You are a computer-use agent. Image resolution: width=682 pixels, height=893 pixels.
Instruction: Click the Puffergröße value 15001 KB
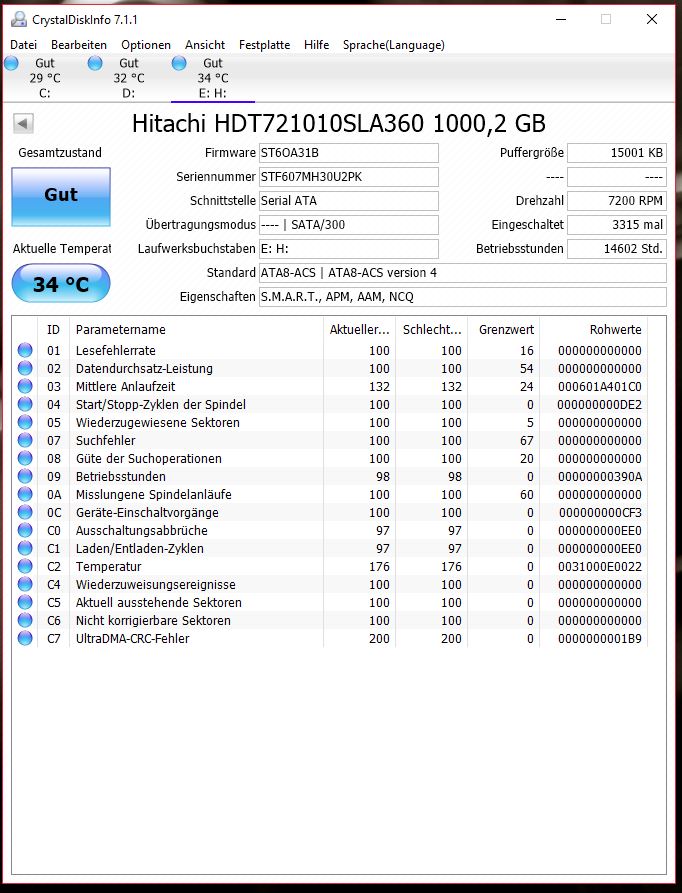[x=617, y=153]
